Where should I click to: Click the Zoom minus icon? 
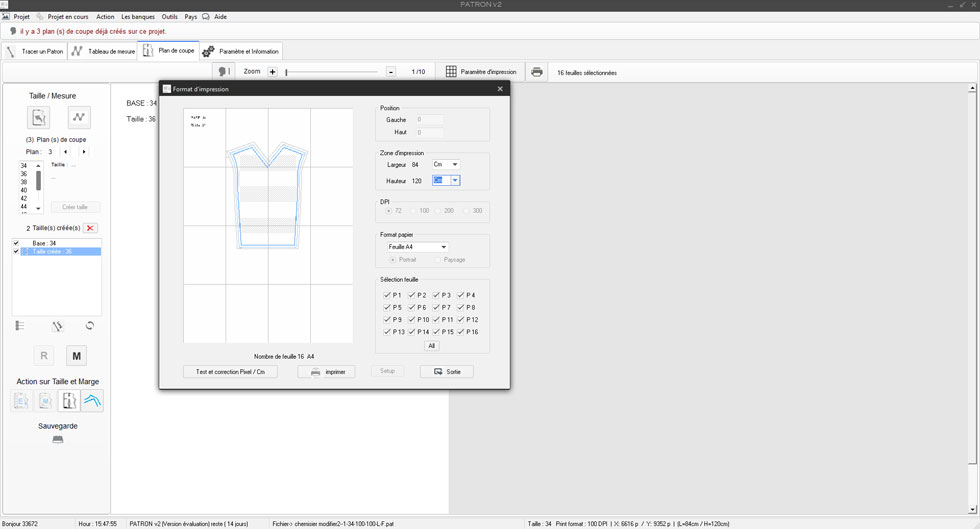(390, 72)
